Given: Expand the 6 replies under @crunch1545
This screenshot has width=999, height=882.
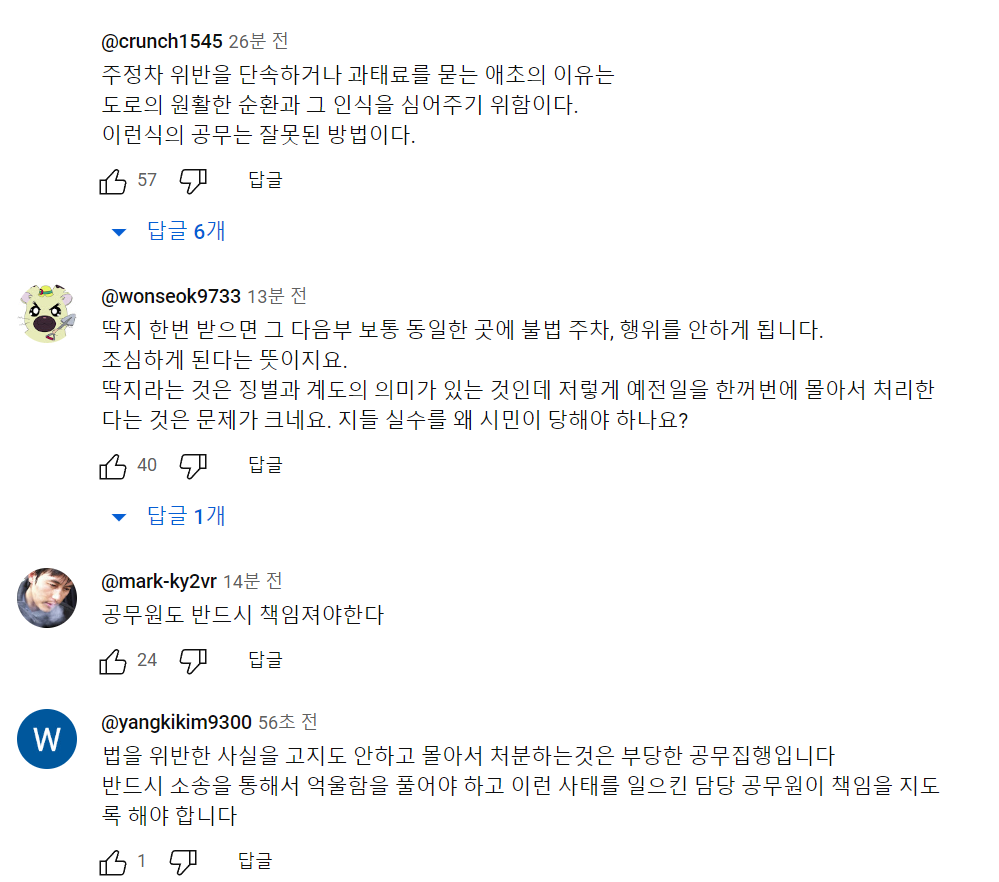Looking at the screenshot, I should point(169,232).
